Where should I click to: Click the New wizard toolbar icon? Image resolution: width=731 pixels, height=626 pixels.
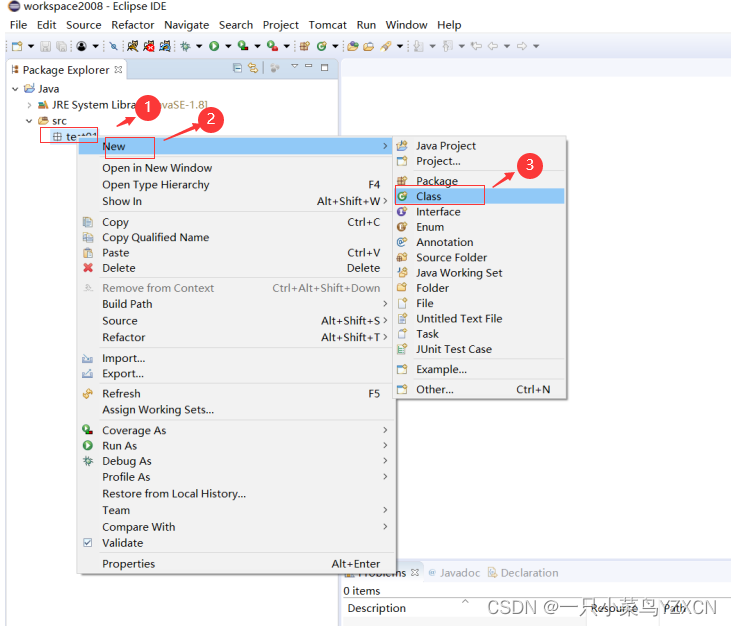pyautogui.click(x=17, y=46)
